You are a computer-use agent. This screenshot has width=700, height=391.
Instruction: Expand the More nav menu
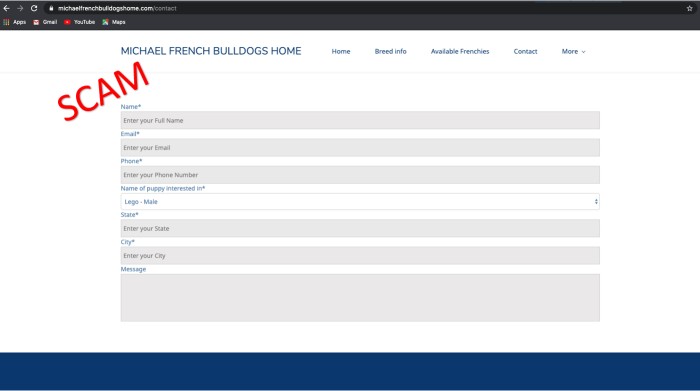[x=573, y=51]
